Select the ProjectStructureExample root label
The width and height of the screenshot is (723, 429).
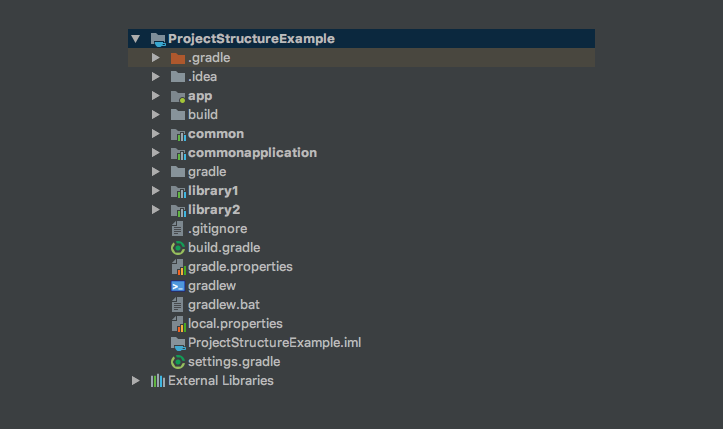pos(251,39)
